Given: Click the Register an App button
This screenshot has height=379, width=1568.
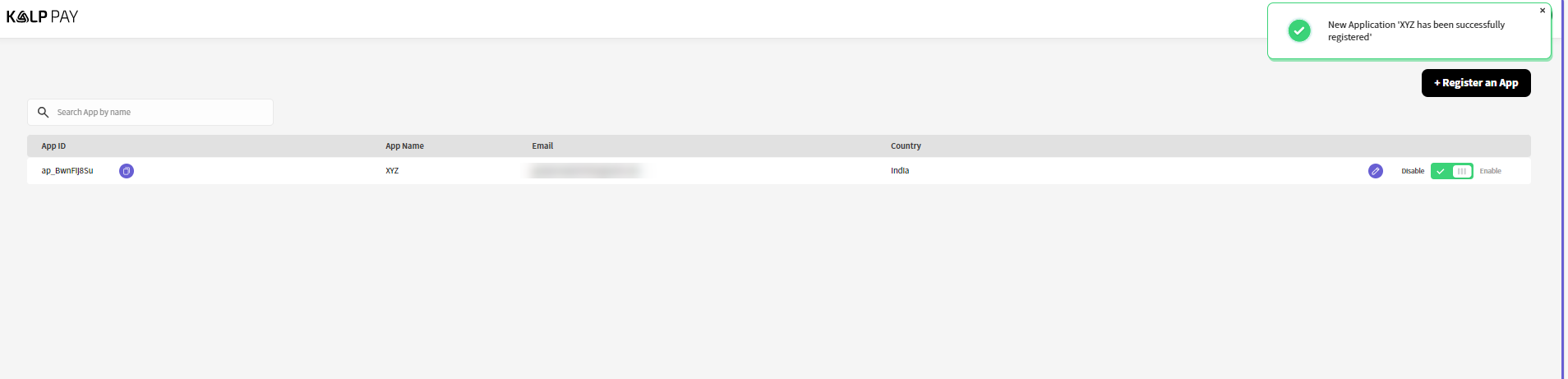Looking at the screenshot, I should [1476, 83].
